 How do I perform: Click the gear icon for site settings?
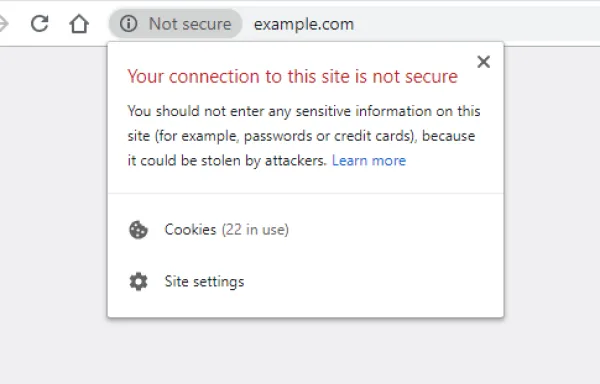138,282
